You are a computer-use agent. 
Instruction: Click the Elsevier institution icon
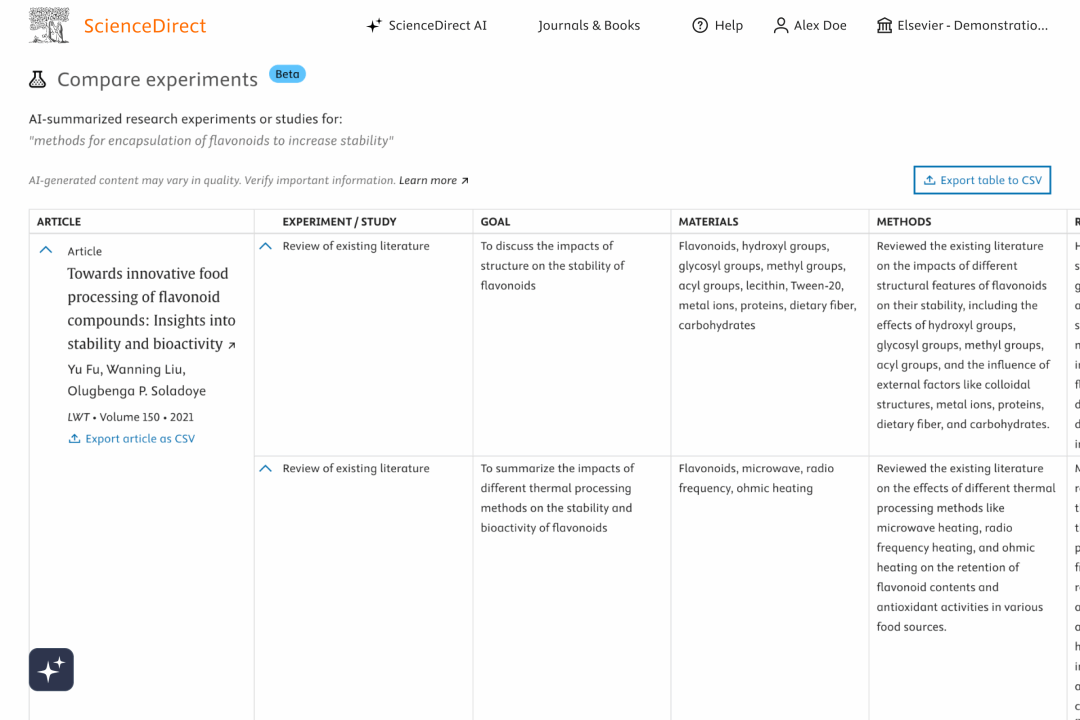click(884, 25)
